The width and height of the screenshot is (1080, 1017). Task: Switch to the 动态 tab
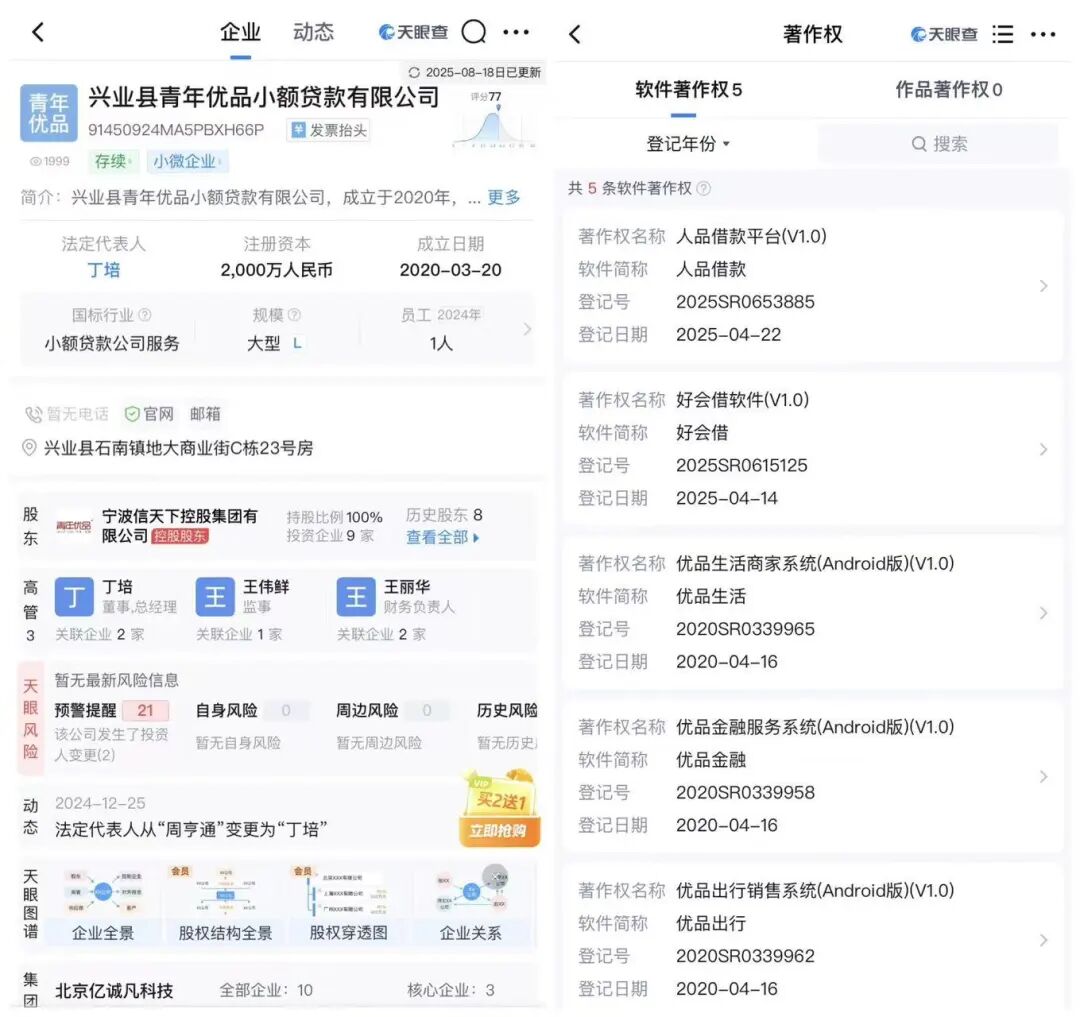[313, 32]
